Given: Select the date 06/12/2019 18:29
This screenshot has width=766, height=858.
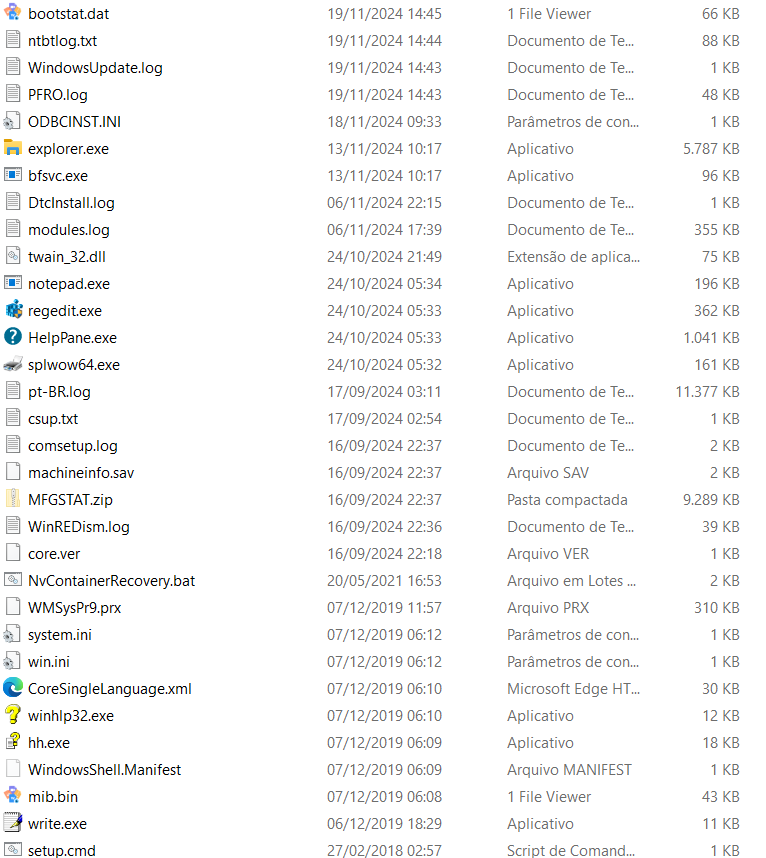Looking at the screenshot, I should click(x=384, y=824).
